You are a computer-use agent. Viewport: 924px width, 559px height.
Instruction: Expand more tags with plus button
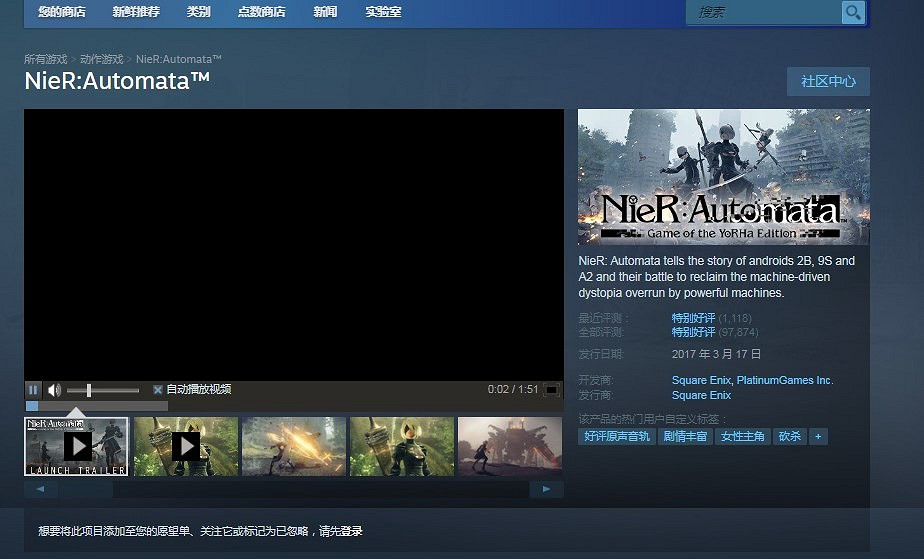[x=818, y=437]
